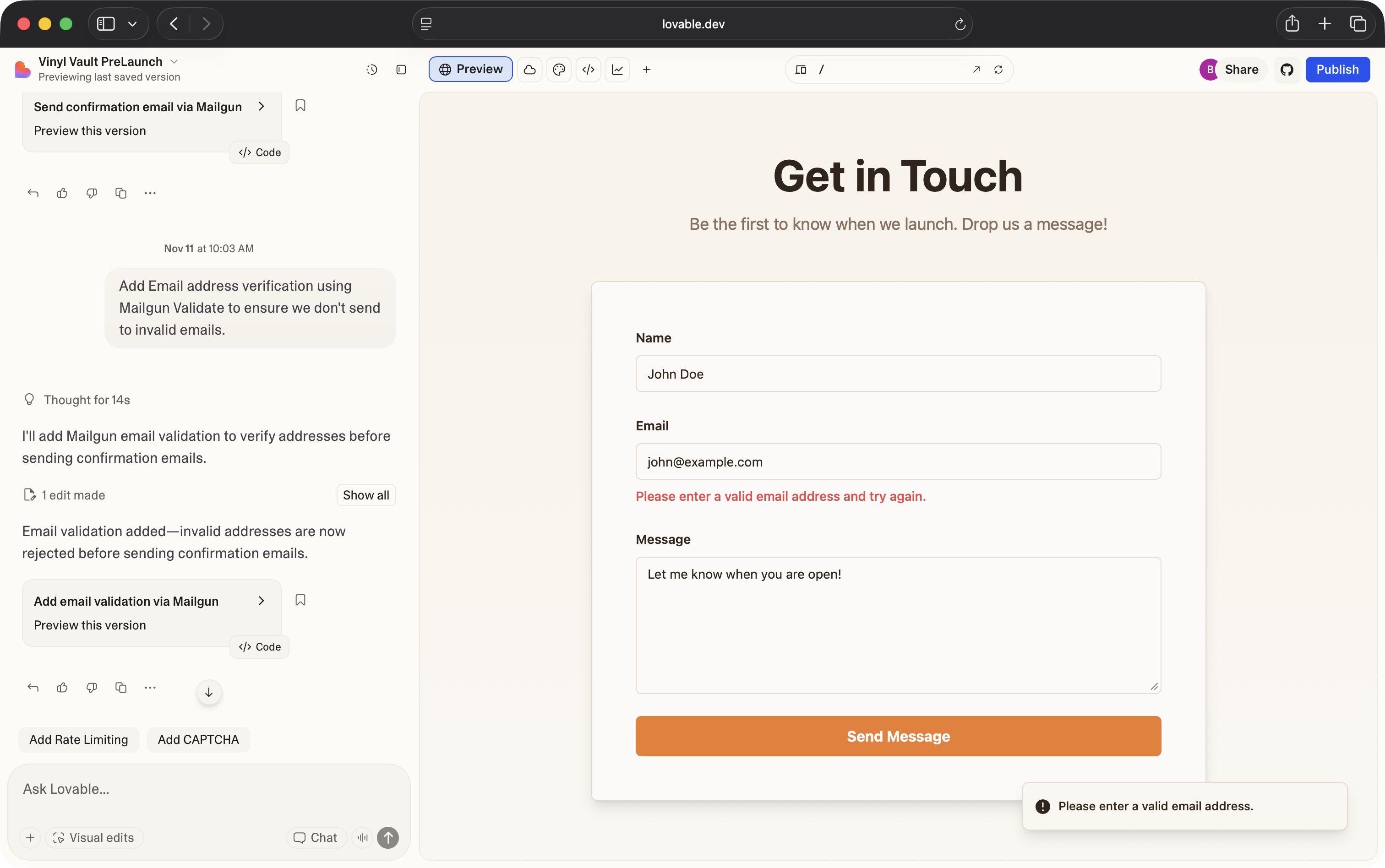1385x868 pixels.
Task: Click the scroll to bottom arrow
Action: pyautogui.click(x=209, y=692)
